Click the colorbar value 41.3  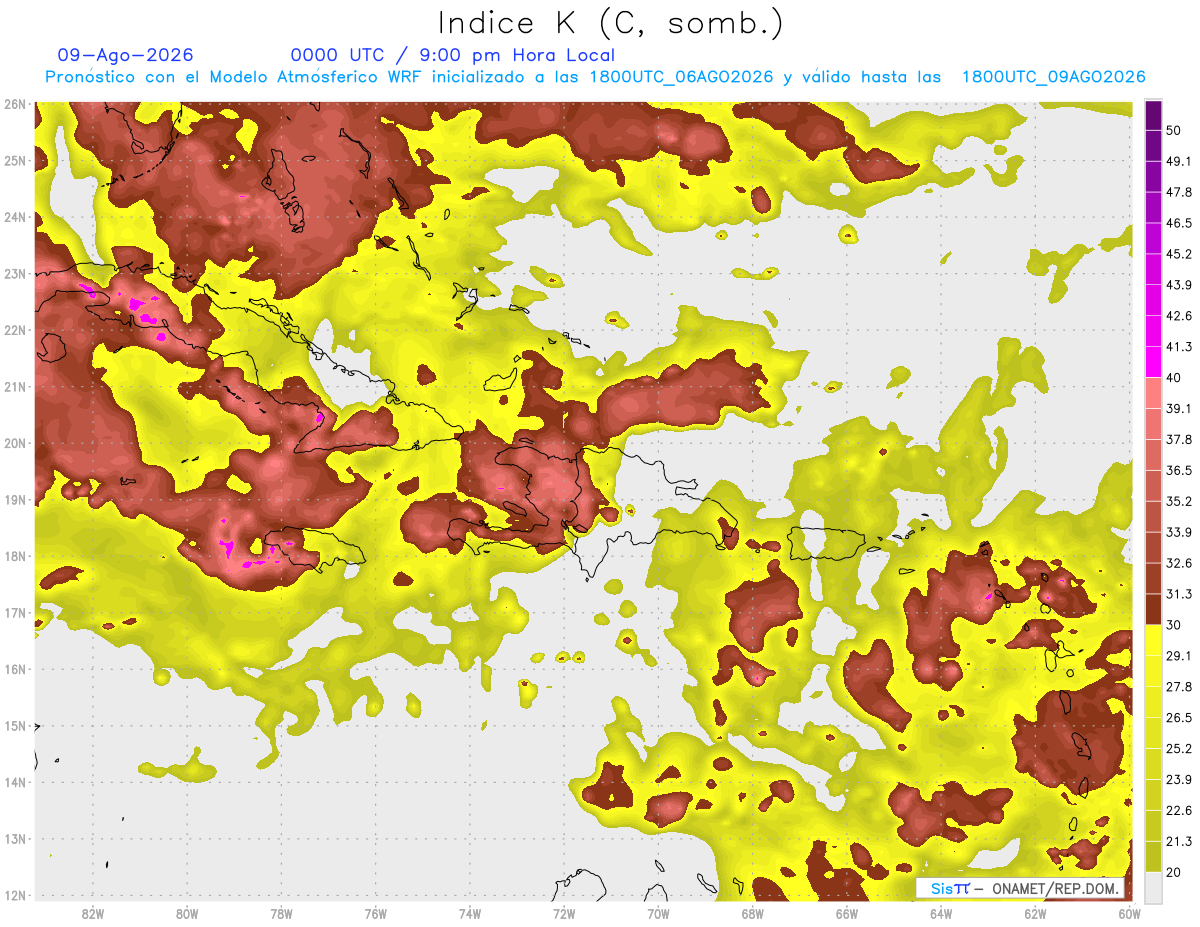coord(1179,347)
